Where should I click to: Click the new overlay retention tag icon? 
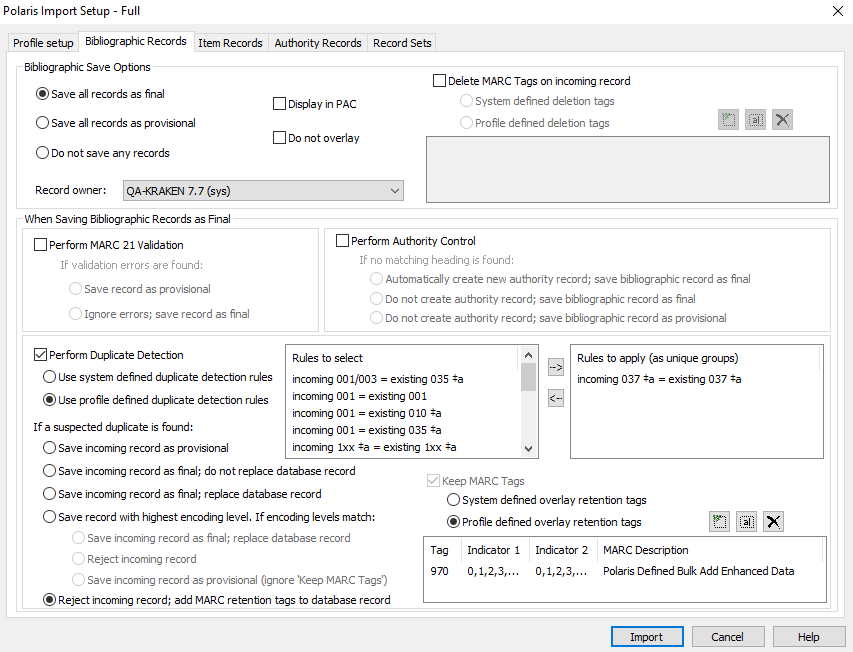coord(719,521)
